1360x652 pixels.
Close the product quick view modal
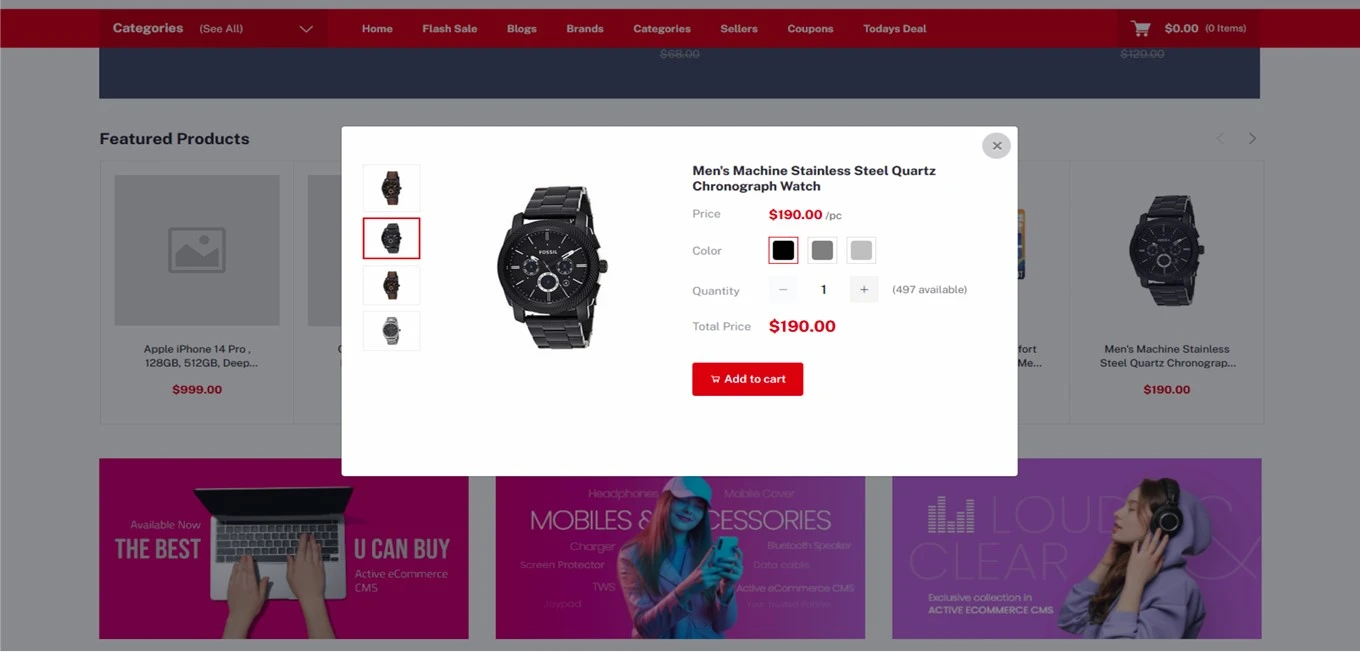point(996,146)
